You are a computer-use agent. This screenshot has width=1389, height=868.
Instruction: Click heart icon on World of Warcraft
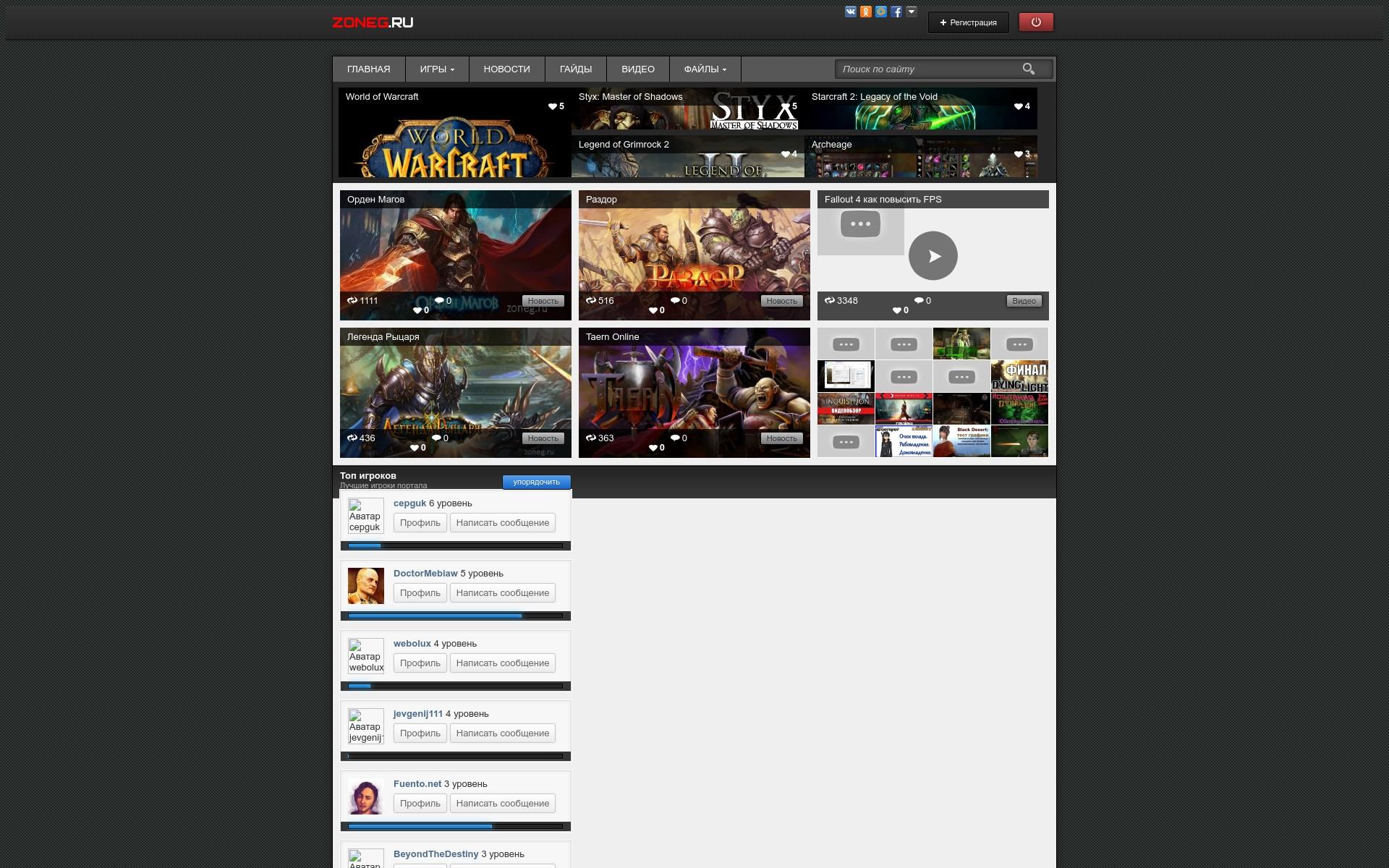point(553,106)
